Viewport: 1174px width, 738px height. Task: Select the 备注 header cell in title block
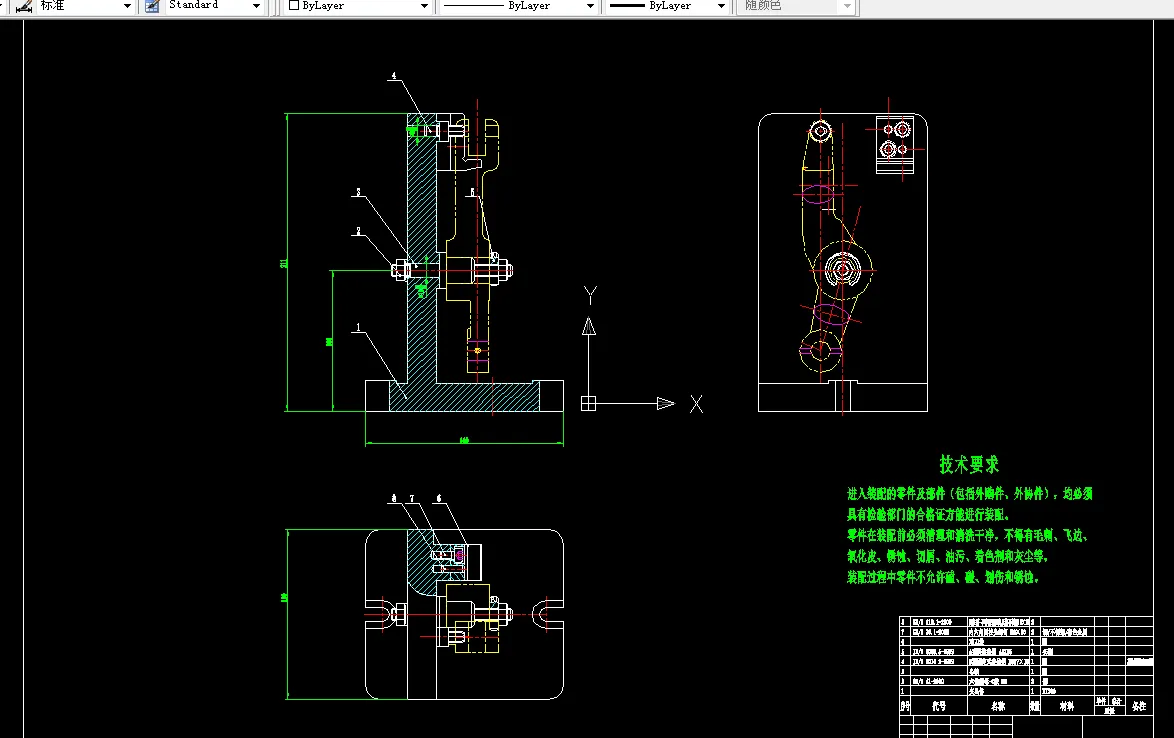pyautogui.click(x=1139, y=706)
